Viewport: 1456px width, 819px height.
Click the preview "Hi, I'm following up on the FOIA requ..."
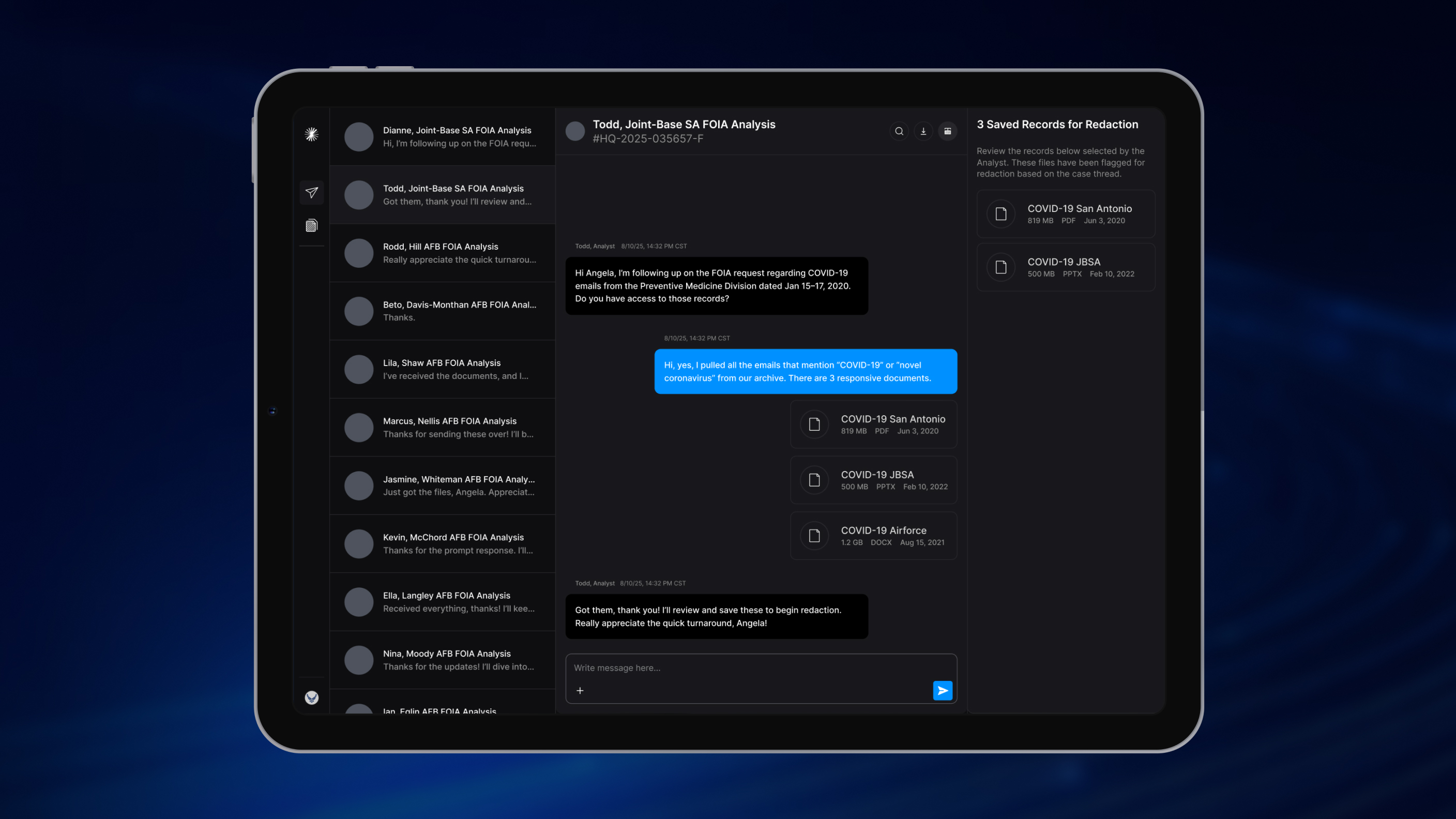460,144
